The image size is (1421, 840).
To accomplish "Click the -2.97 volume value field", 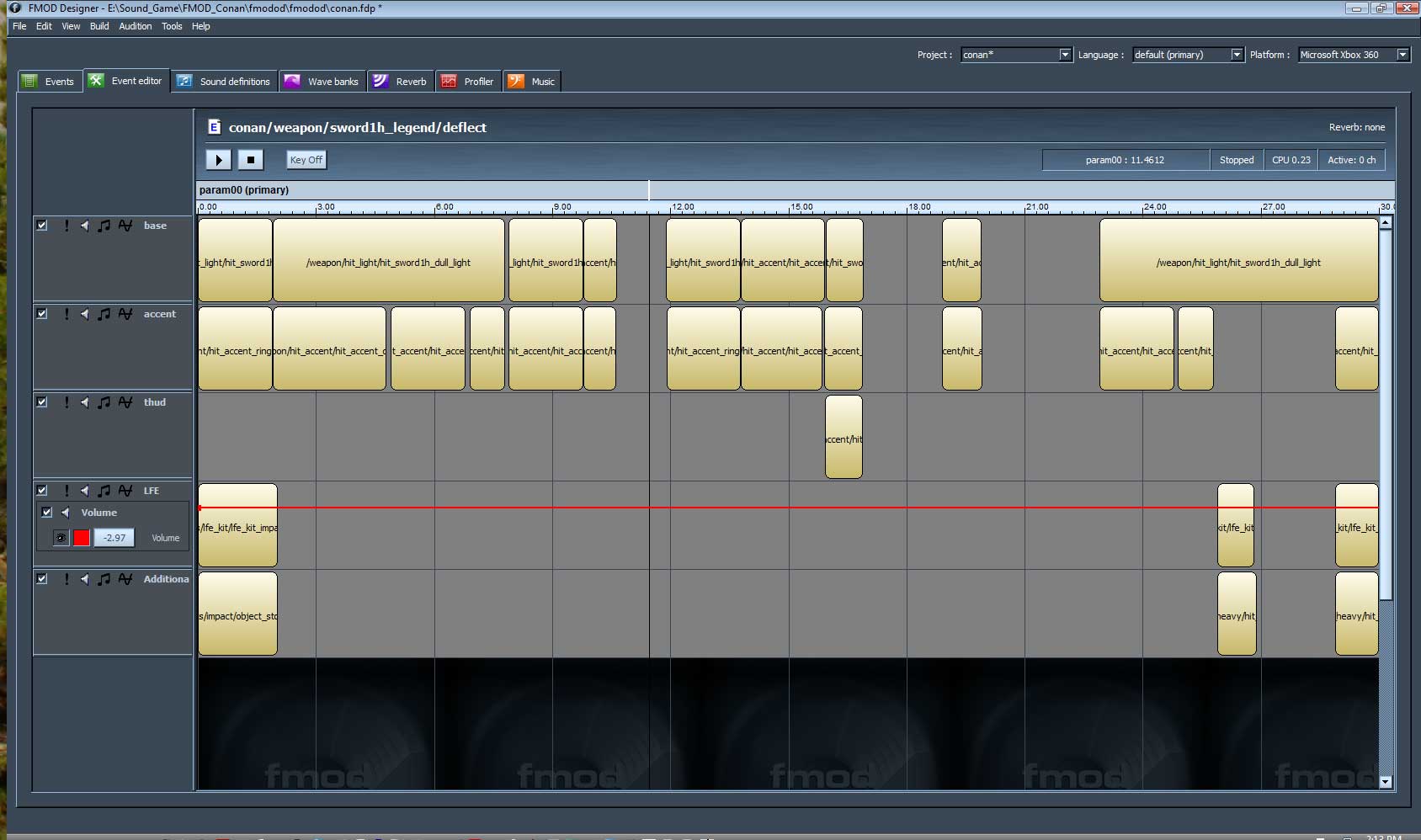I will pyautogui.click(x=114, y=538).
